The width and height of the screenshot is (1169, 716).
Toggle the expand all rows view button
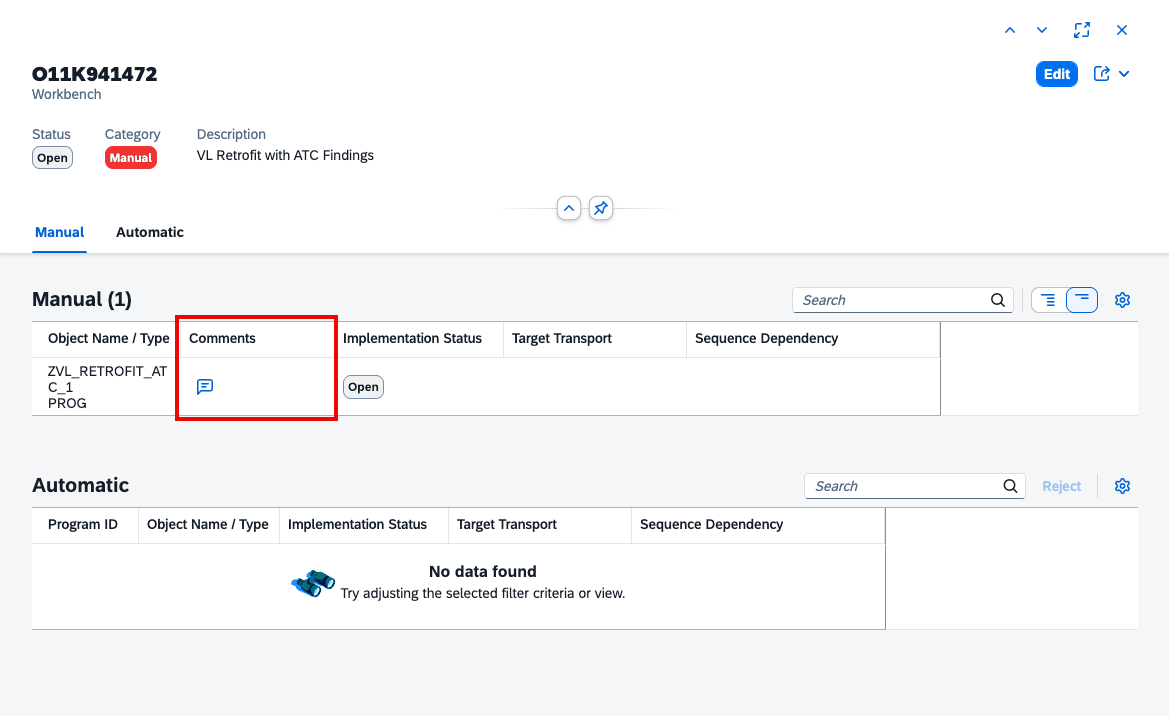click(x=1048, y=300)
